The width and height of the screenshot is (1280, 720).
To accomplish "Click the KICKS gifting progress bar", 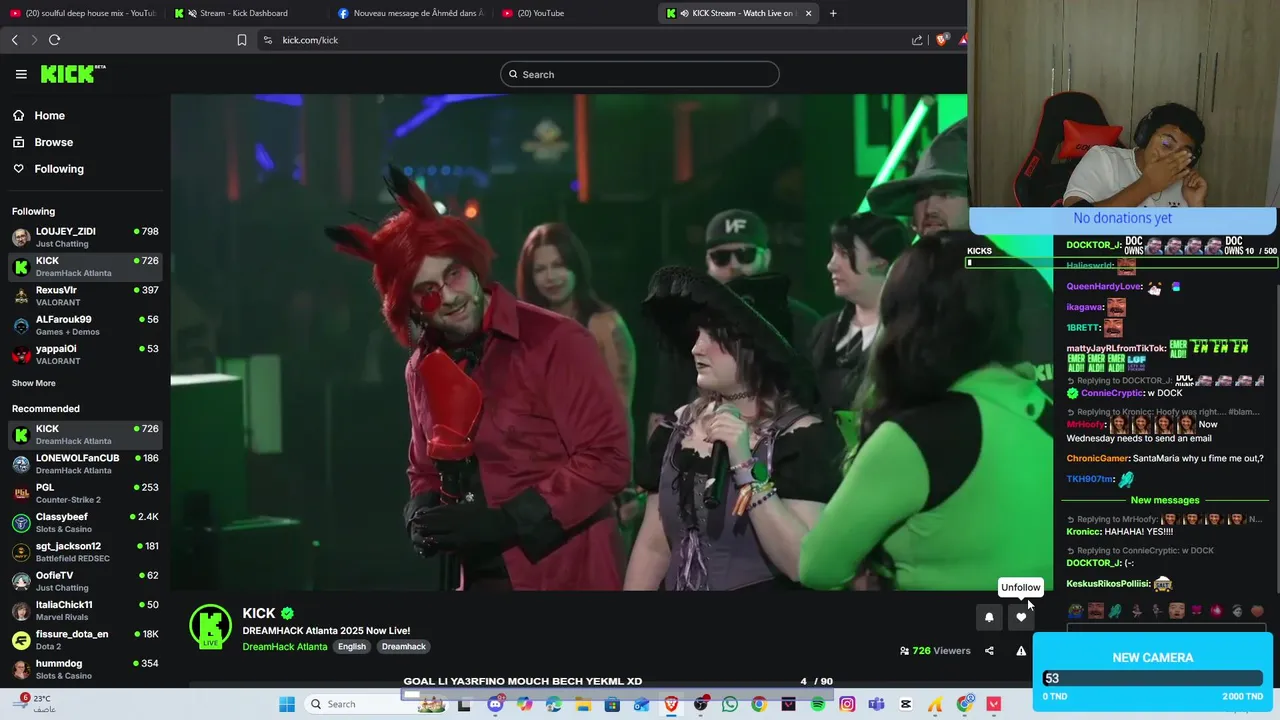I will (x=1122, y=263).
